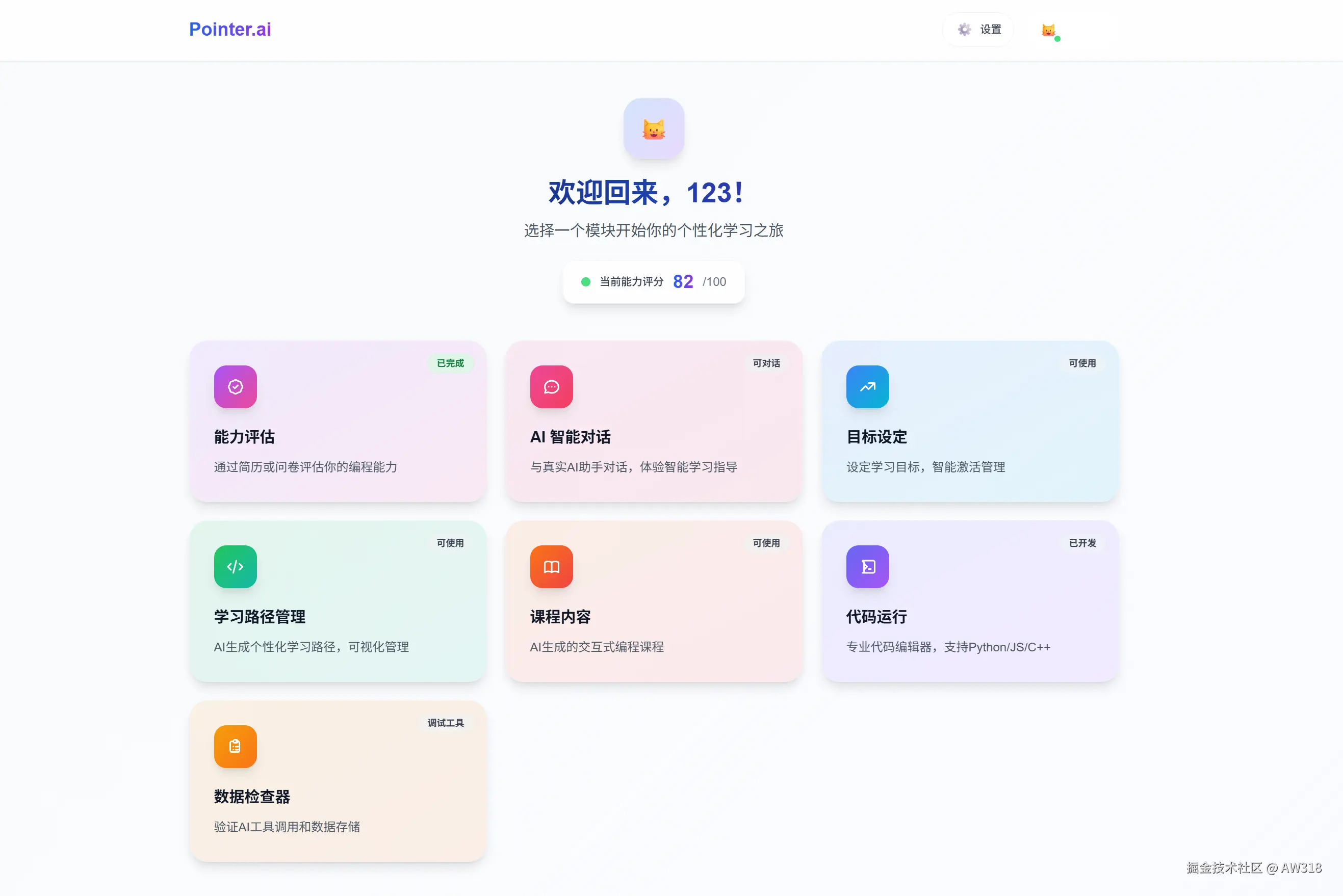
Task: Click the orange open-book course icon
Action: 551,567
